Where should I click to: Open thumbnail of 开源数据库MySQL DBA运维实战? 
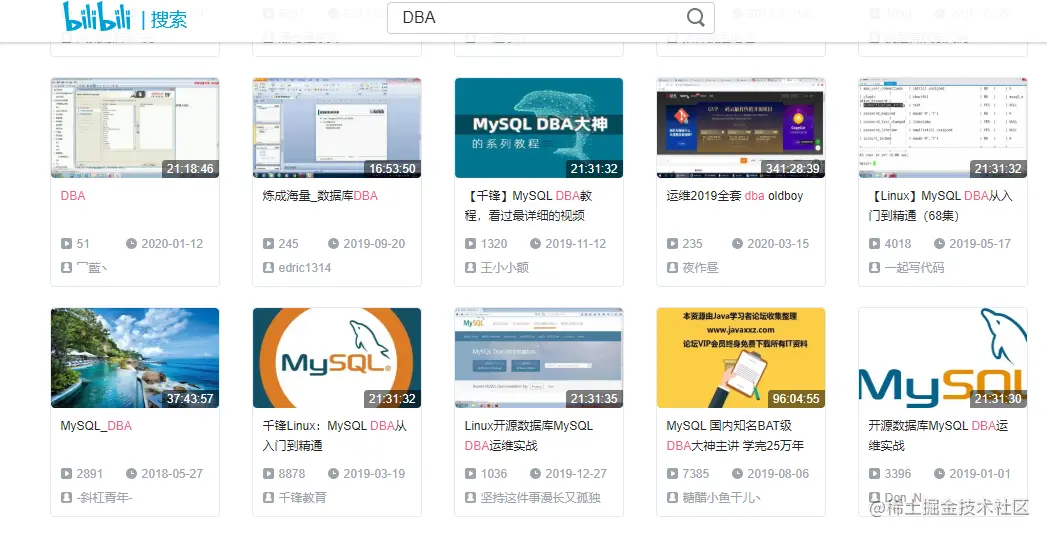click(x=943, y=357)
